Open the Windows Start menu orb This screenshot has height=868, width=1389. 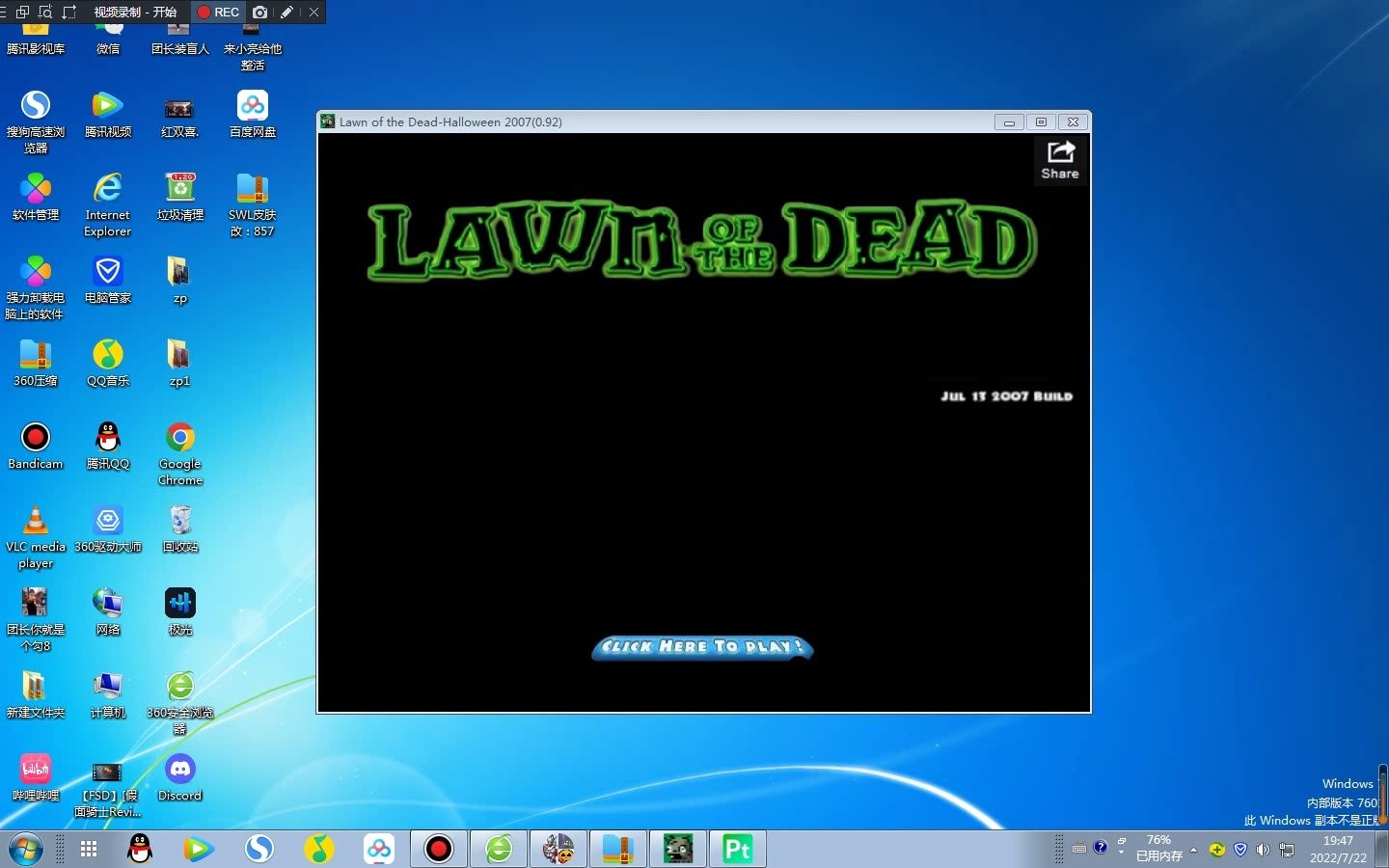click(x=25, y=850)
